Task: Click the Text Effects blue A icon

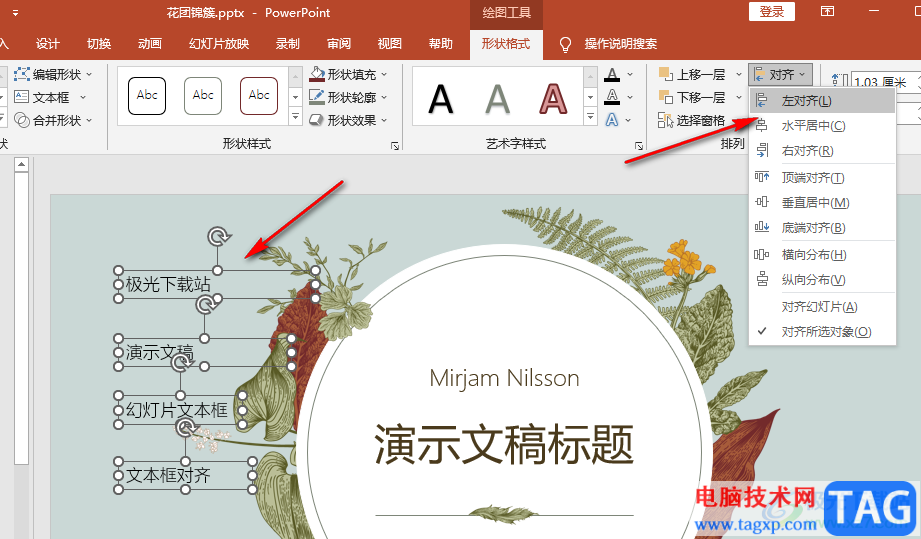Action: [x=612, y=120]
